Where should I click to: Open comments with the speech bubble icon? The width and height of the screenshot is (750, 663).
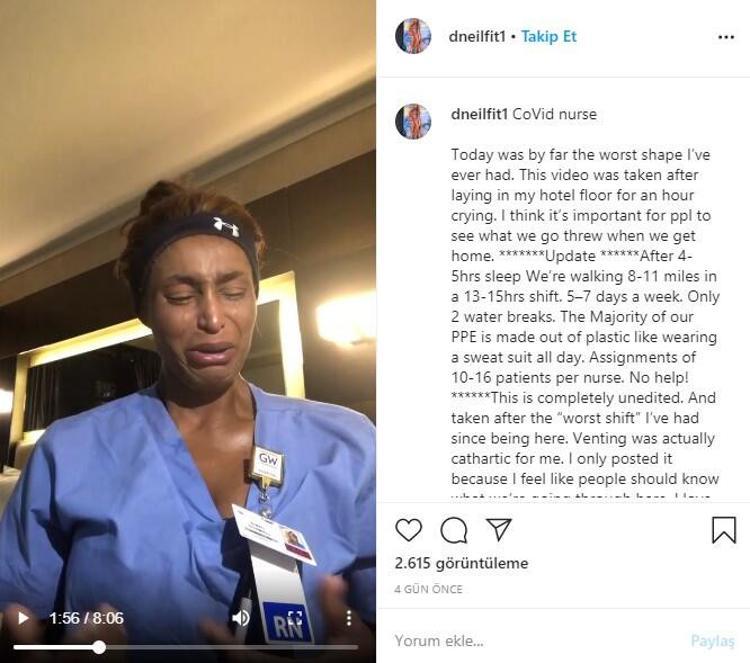click(x=453, y=530)
